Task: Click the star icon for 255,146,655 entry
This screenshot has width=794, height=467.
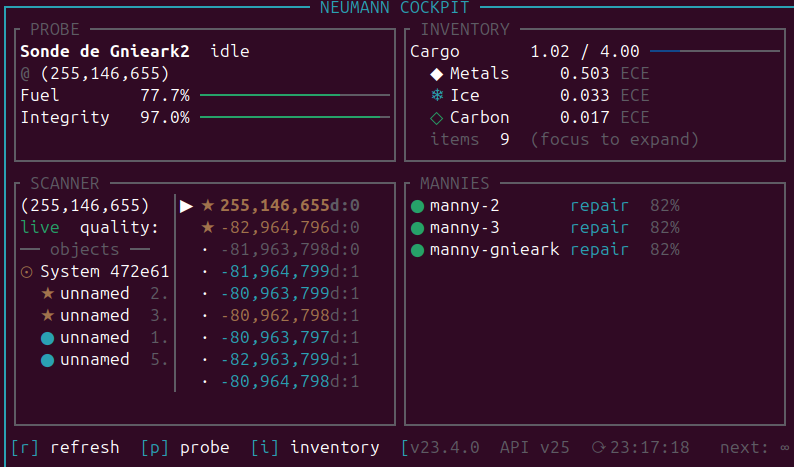Action: (208, 205)
